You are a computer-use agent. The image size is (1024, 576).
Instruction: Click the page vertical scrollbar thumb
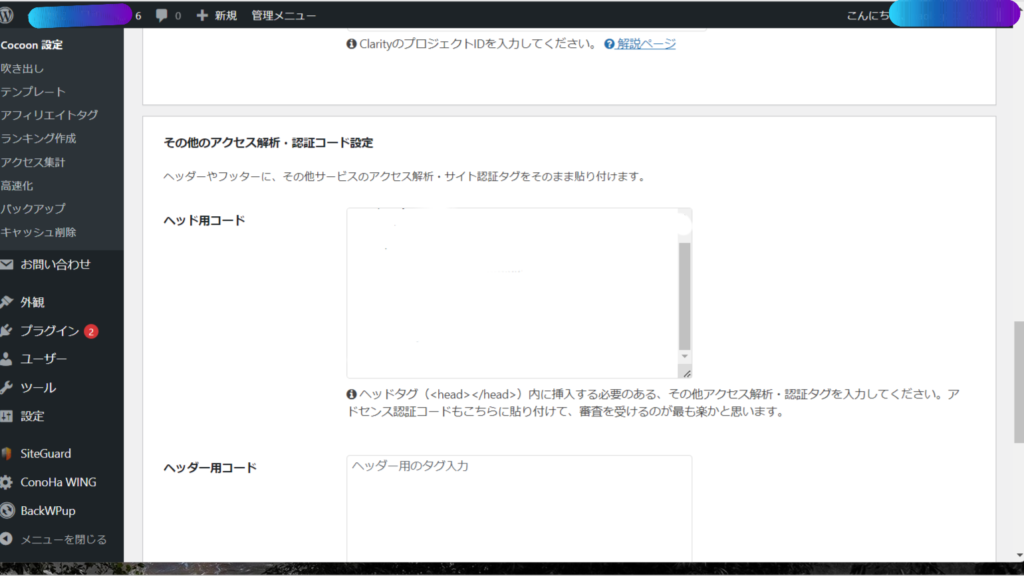pyautogui.click(x=1018, y=383)
